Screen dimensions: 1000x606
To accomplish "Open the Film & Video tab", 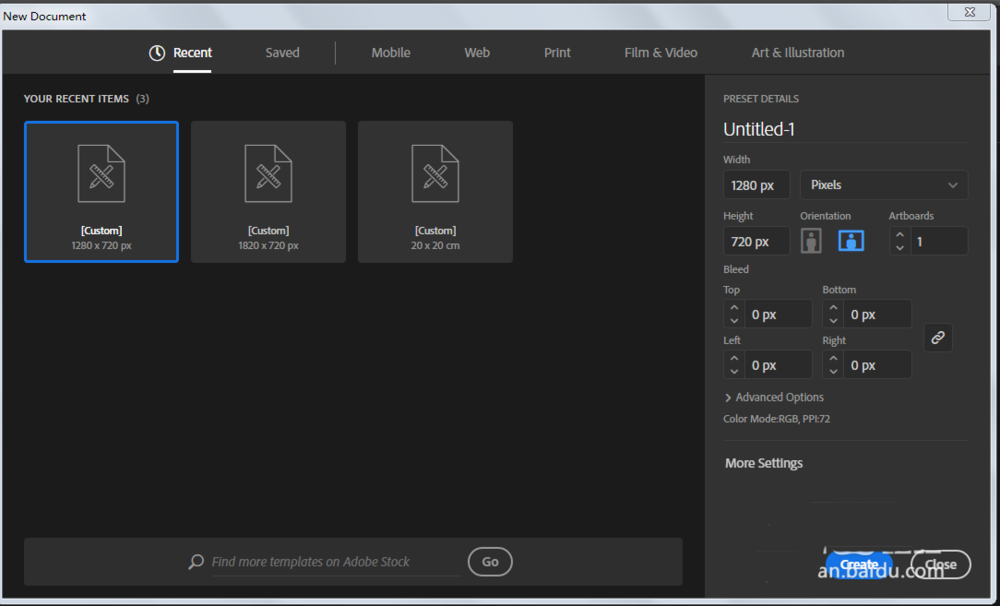I will tap(661, 53).
